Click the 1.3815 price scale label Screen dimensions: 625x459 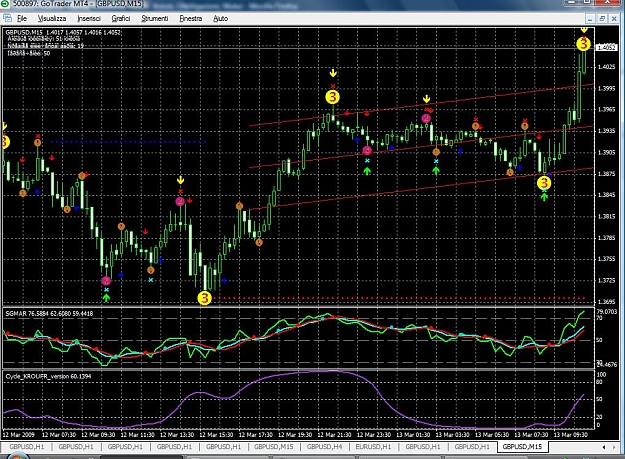click(606, 216)
